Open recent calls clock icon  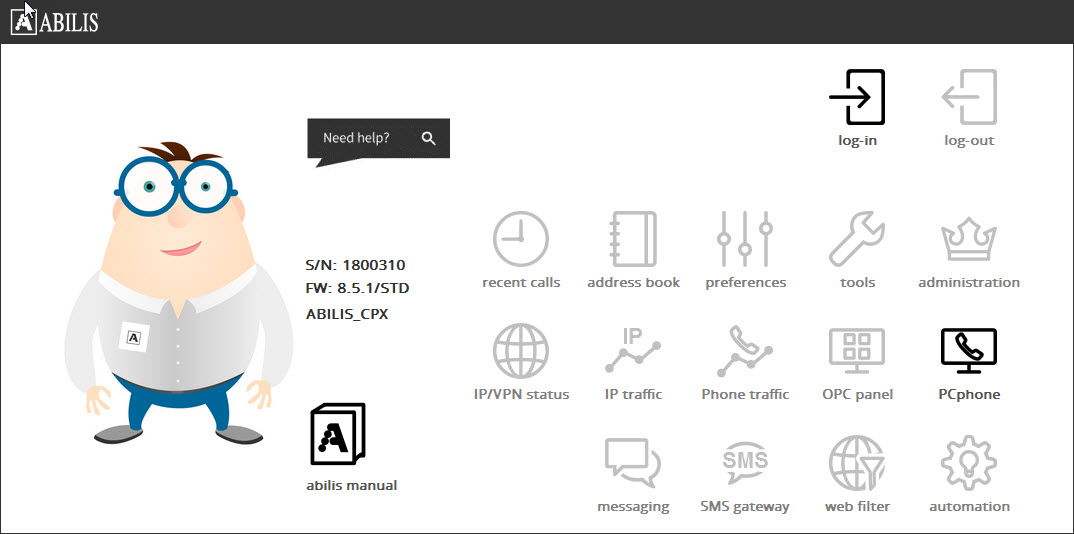point(521,238)
